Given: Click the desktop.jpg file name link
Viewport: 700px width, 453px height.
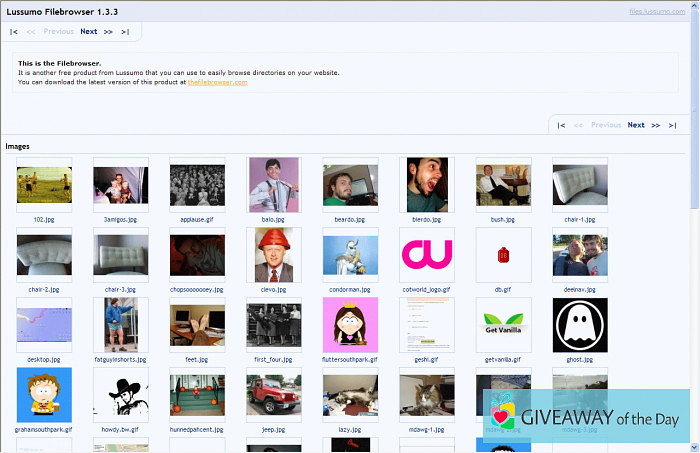Looking at the screenshot, I should (x=44, y=359).
